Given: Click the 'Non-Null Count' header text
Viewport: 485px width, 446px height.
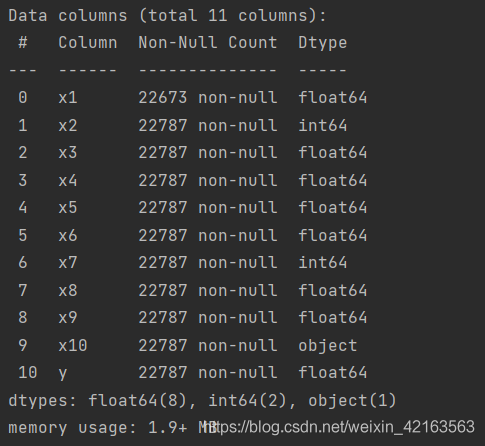Looking at the screenshot, I should [208, 43].
